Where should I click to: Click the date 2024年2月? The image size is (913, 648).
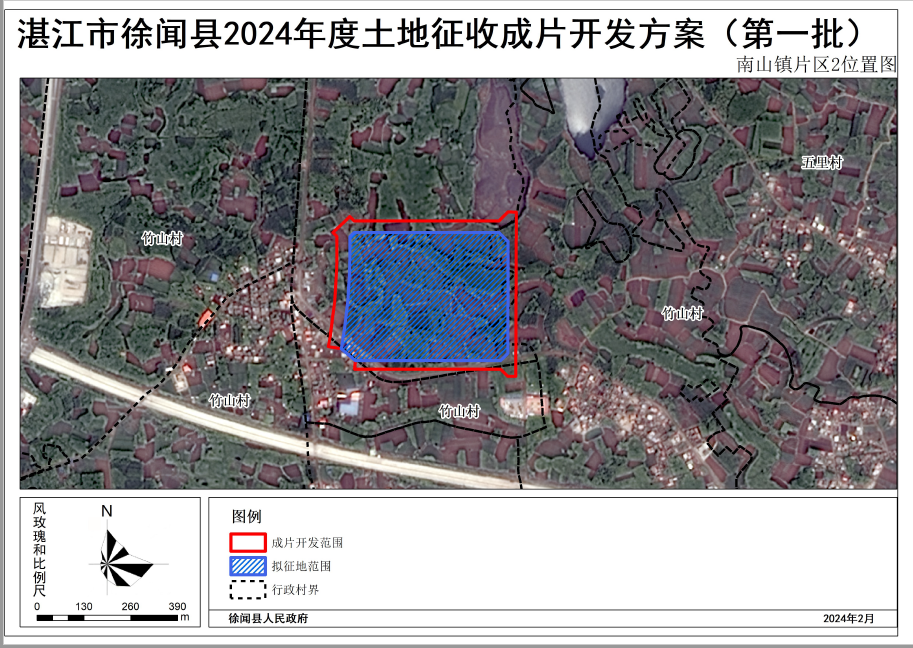(x=848, y=618)
